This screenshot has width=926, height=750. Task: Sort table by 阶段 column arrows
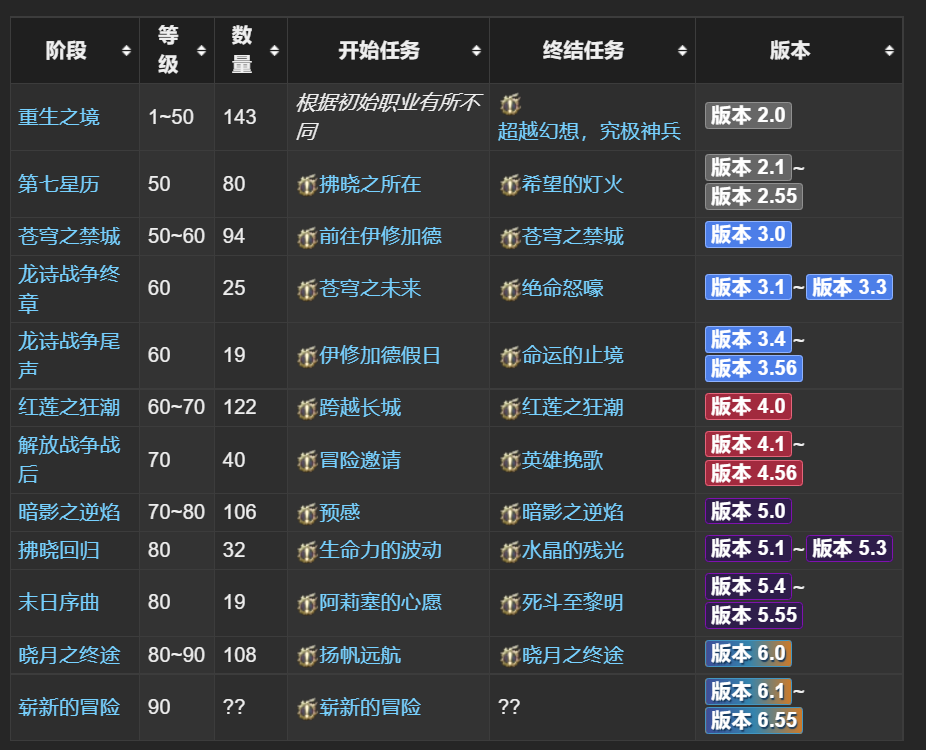coord(126,51)
